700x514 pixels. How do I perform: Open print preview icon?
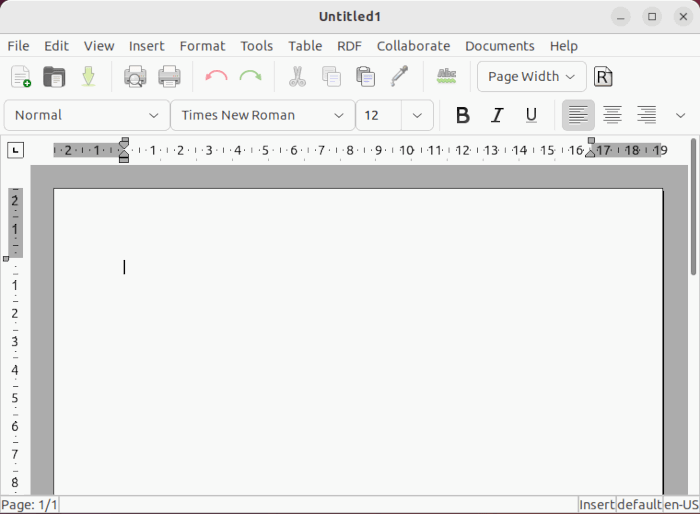[x=135, y=76]
